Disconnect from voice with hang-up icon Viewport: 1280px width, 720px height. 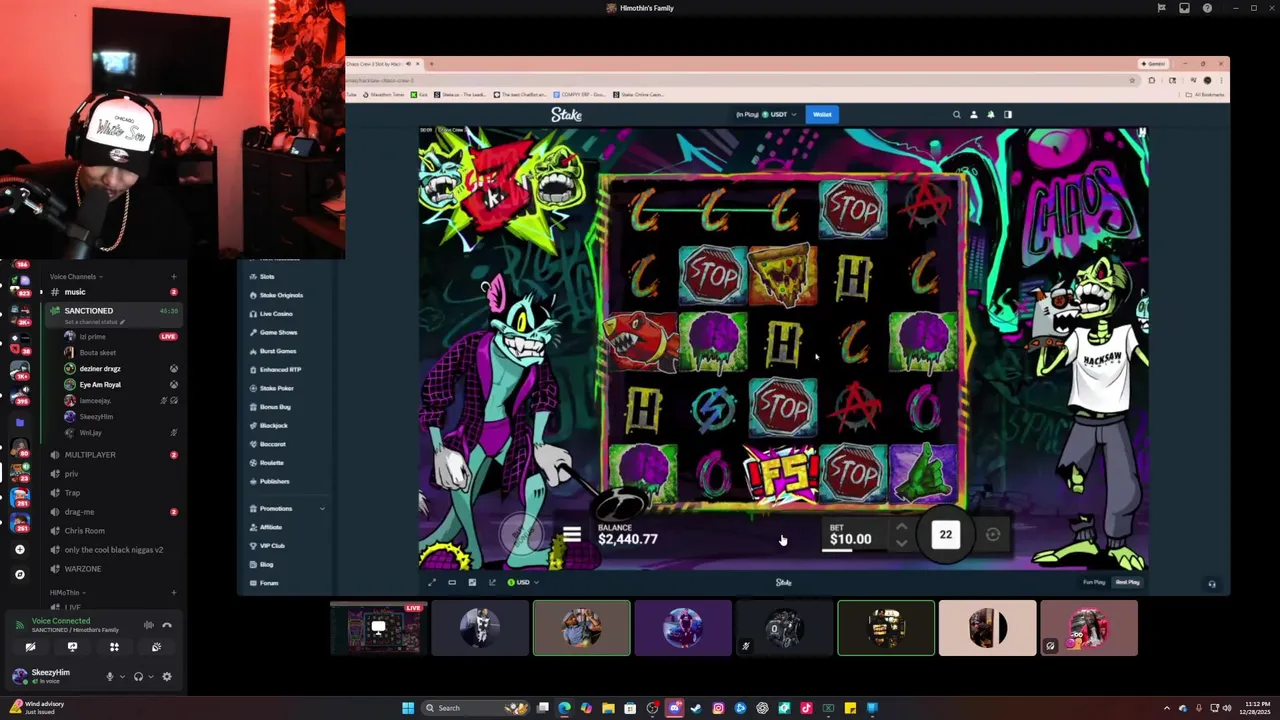167,625
